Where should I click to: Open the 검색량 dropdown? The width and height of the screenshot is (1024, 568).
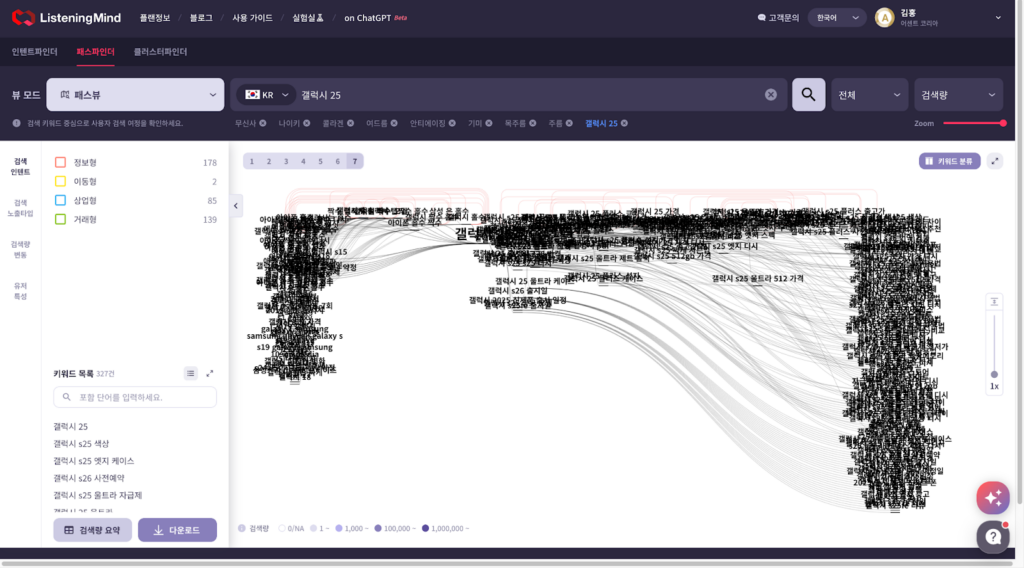pyautogui.click(x=958, y=95)
